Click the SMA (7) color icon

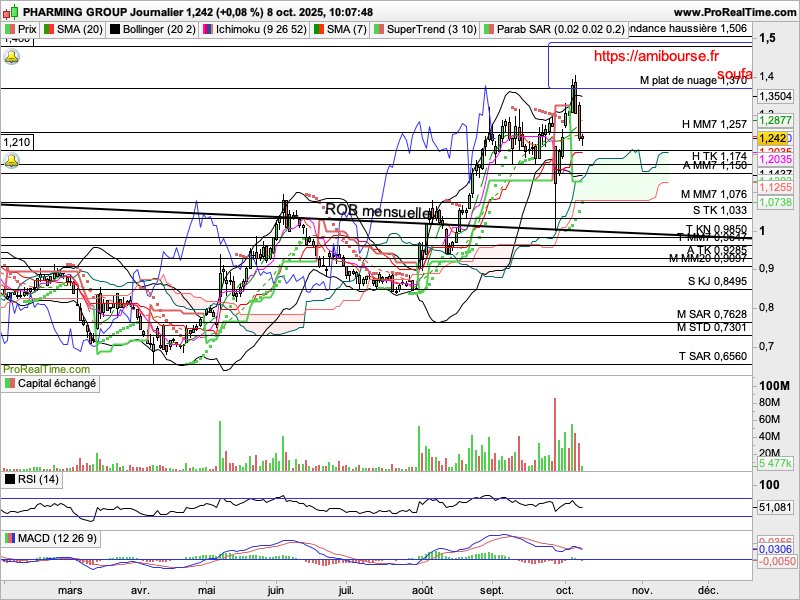pos(319,29)
